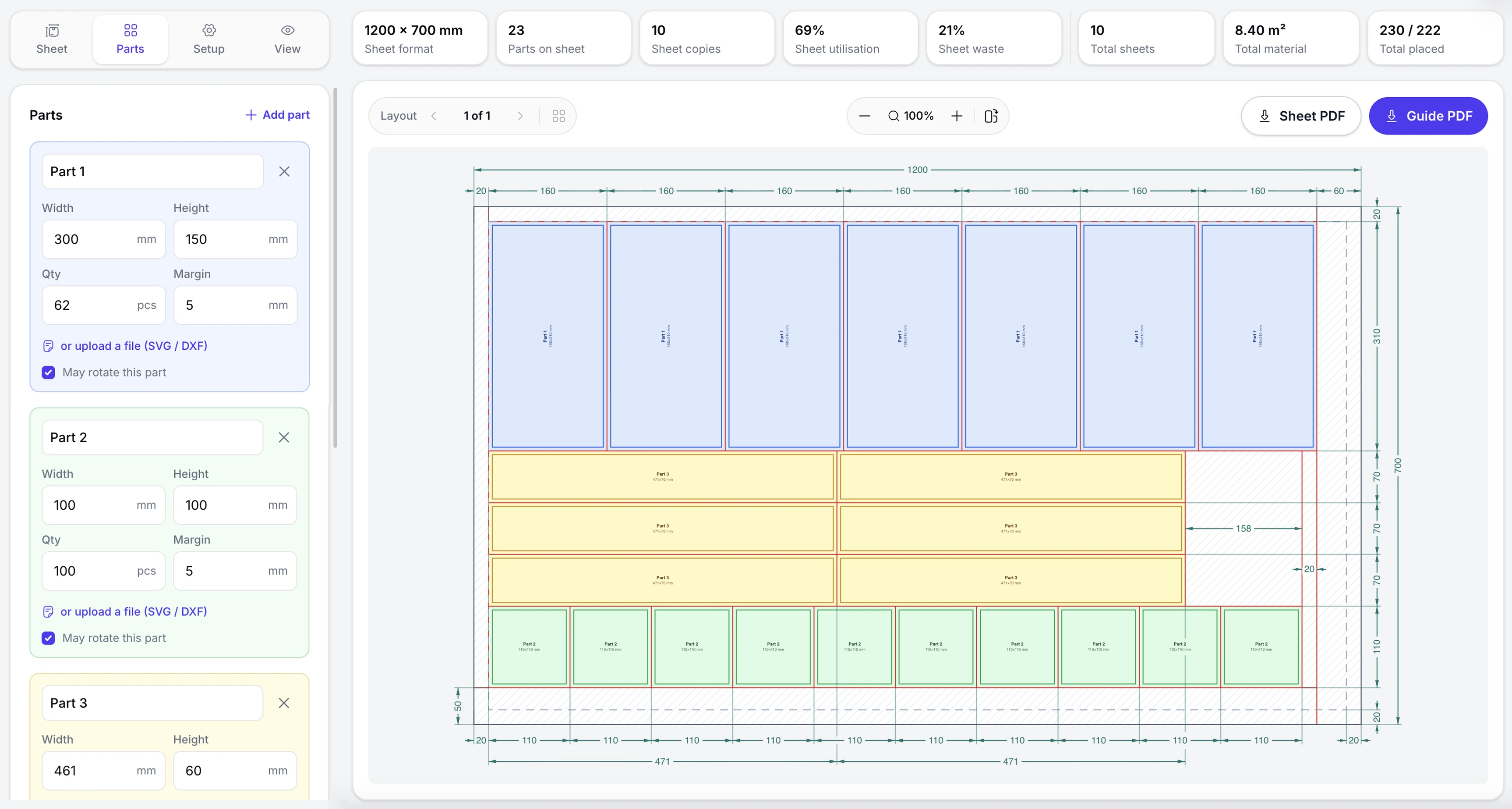Click the rotate sheet orientation icon
The width and height of the screenshot is (1512, 809).
pyautogui.click(x=991, y=116)
